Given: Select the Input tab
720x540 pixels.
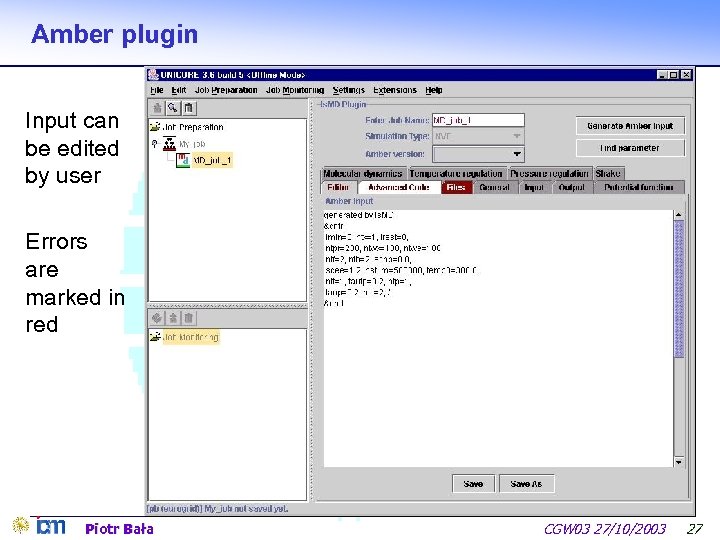Looking at the screenshot, I should (x=534, y=187).
